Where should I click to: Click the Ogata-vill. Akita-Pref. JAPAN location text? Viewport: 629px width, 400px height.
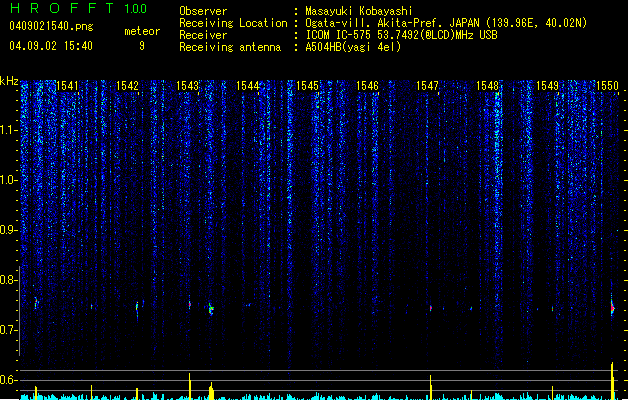(446, 23)
